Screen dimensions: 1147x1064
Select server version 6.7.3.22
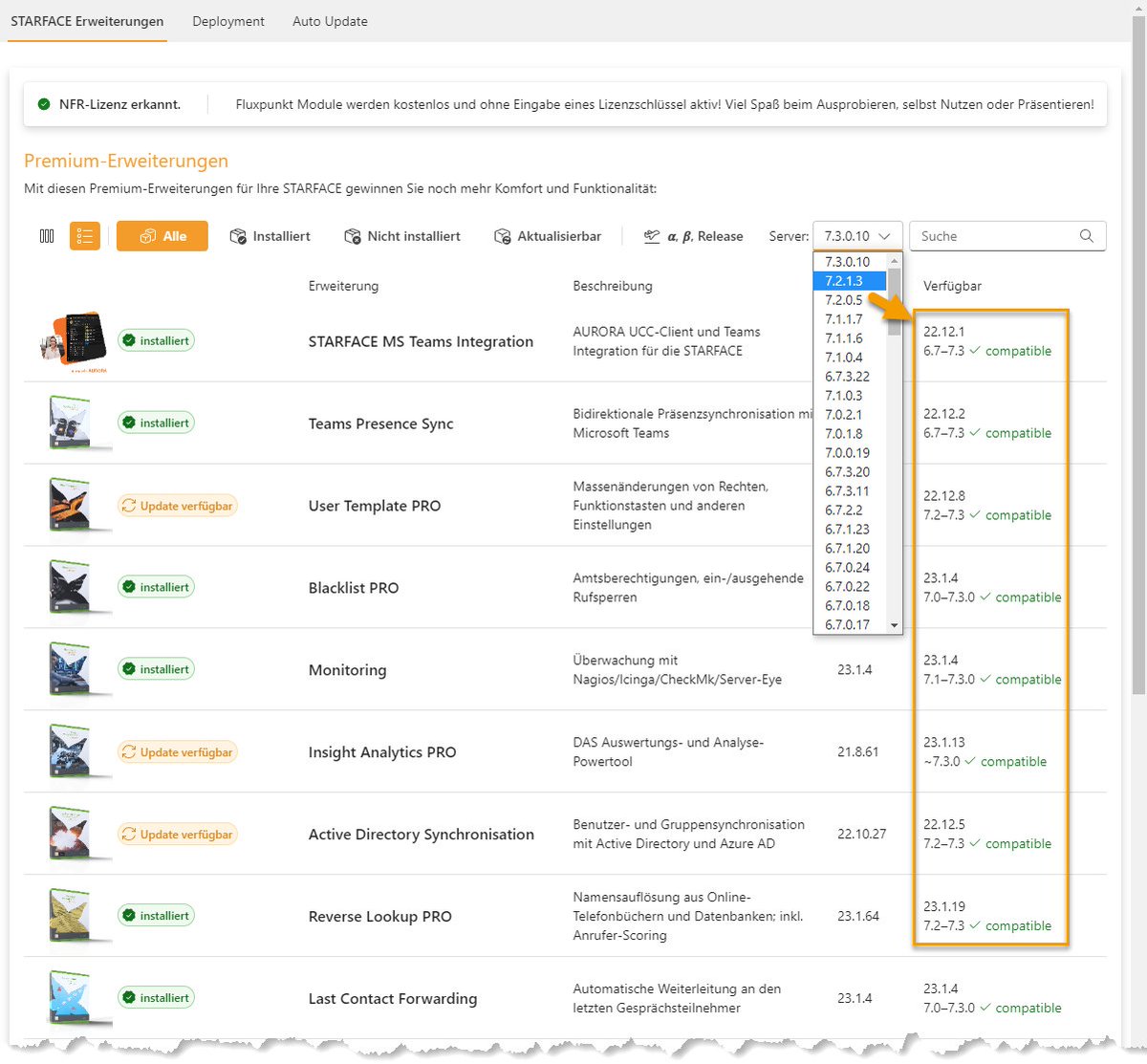[x=850, y=377]
